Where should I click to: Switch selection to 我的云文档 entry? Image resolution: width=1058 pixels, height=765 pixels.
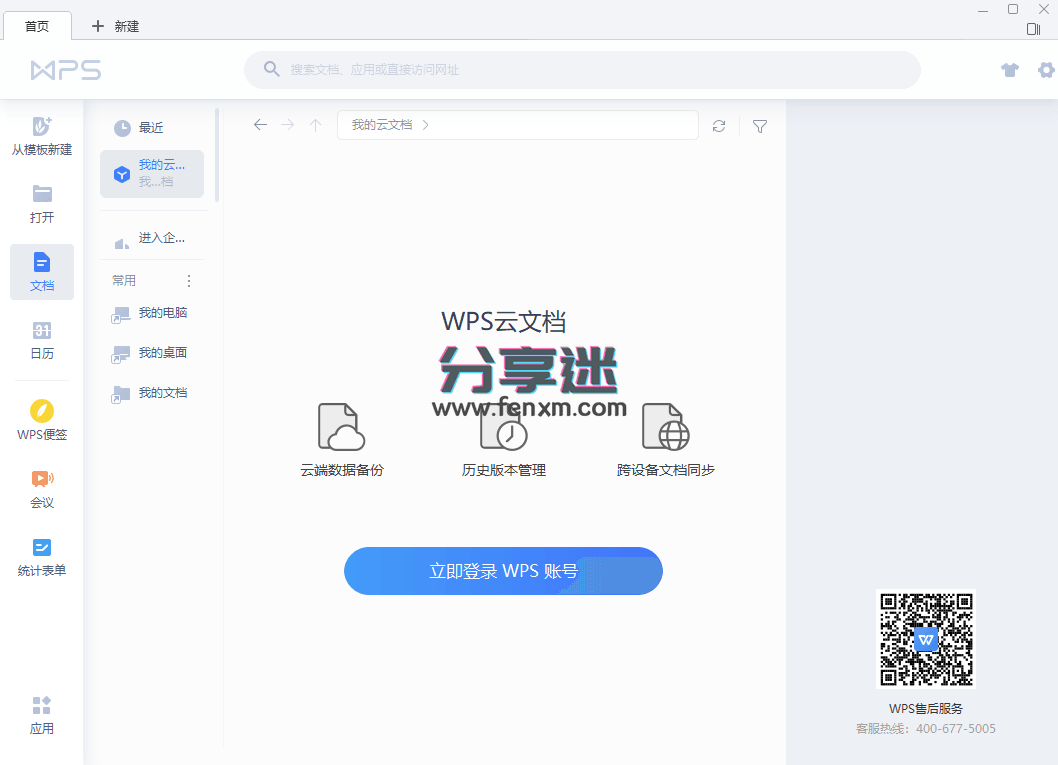(x=151, y=173)
